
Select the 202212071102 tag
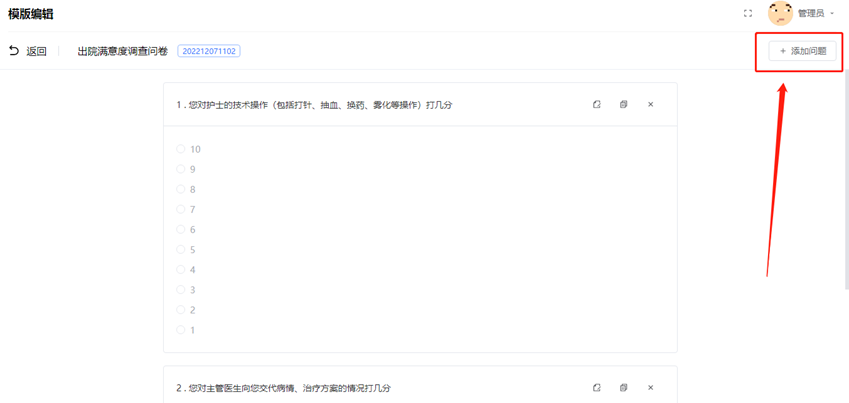209,51
